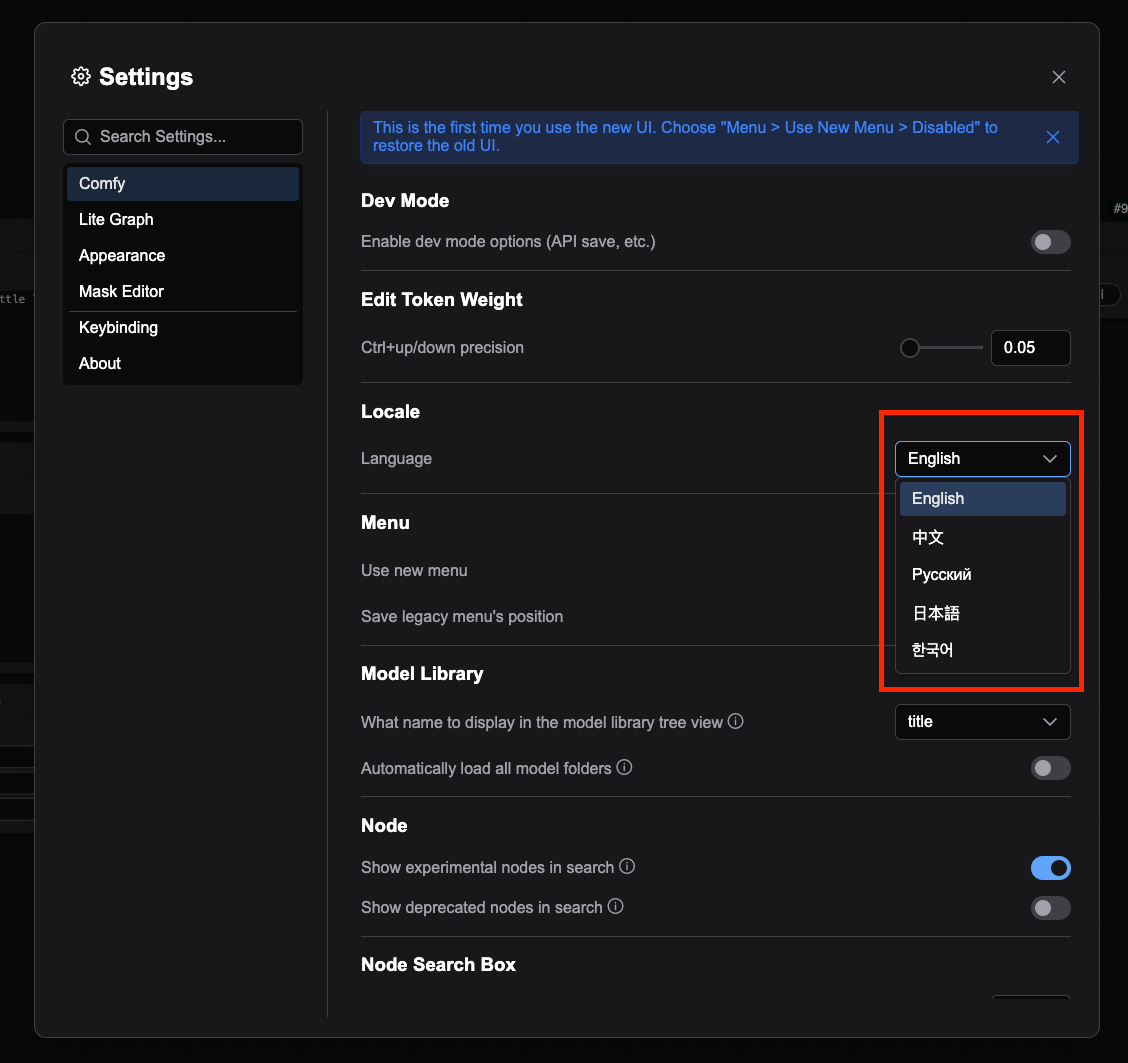Click info icon next to show experimental nodes
This screenshot has width=1128, height=1063.
coord(627,866)
